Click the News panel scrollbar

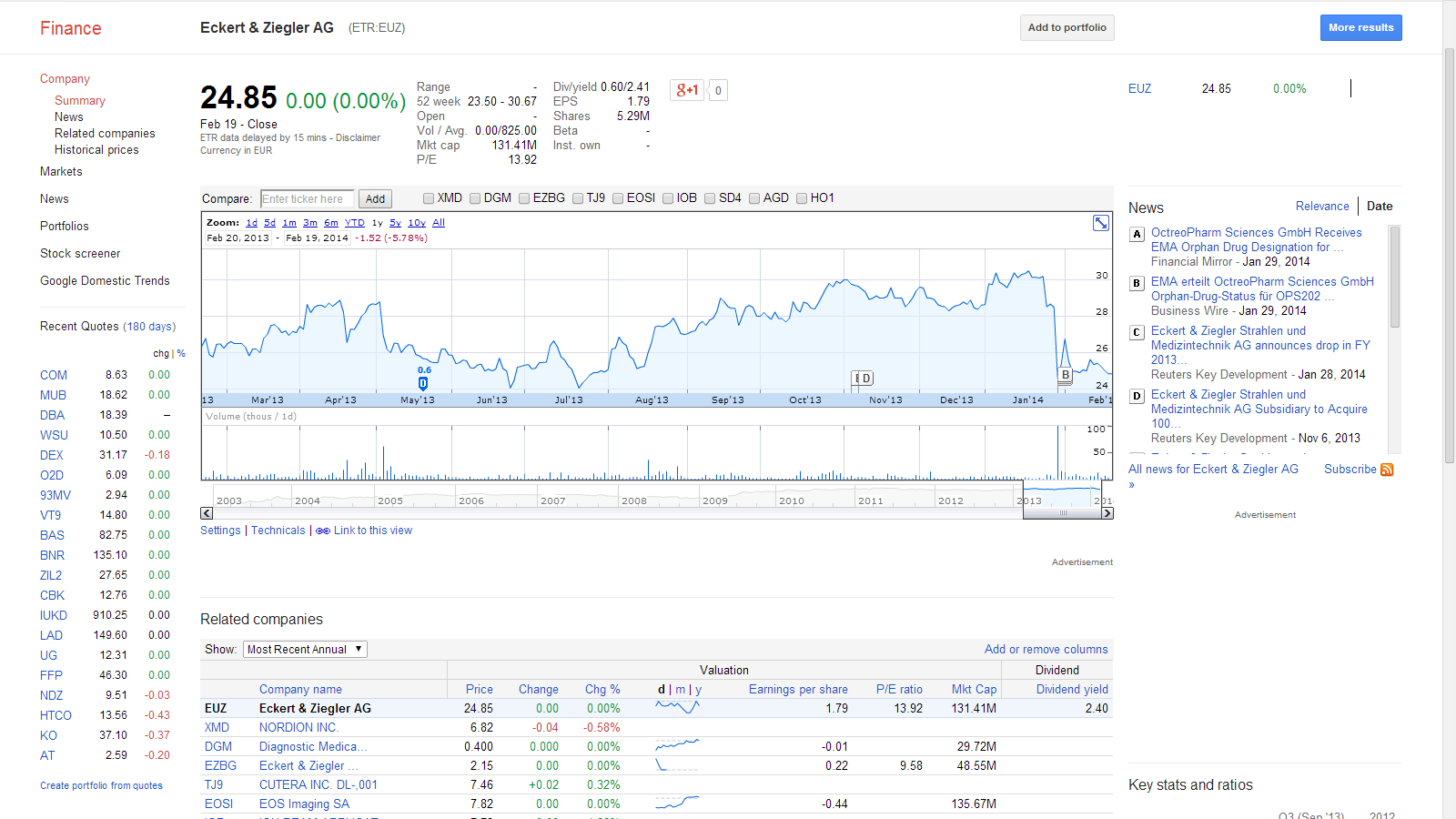pyautogui.click(x=1394, y=277)
